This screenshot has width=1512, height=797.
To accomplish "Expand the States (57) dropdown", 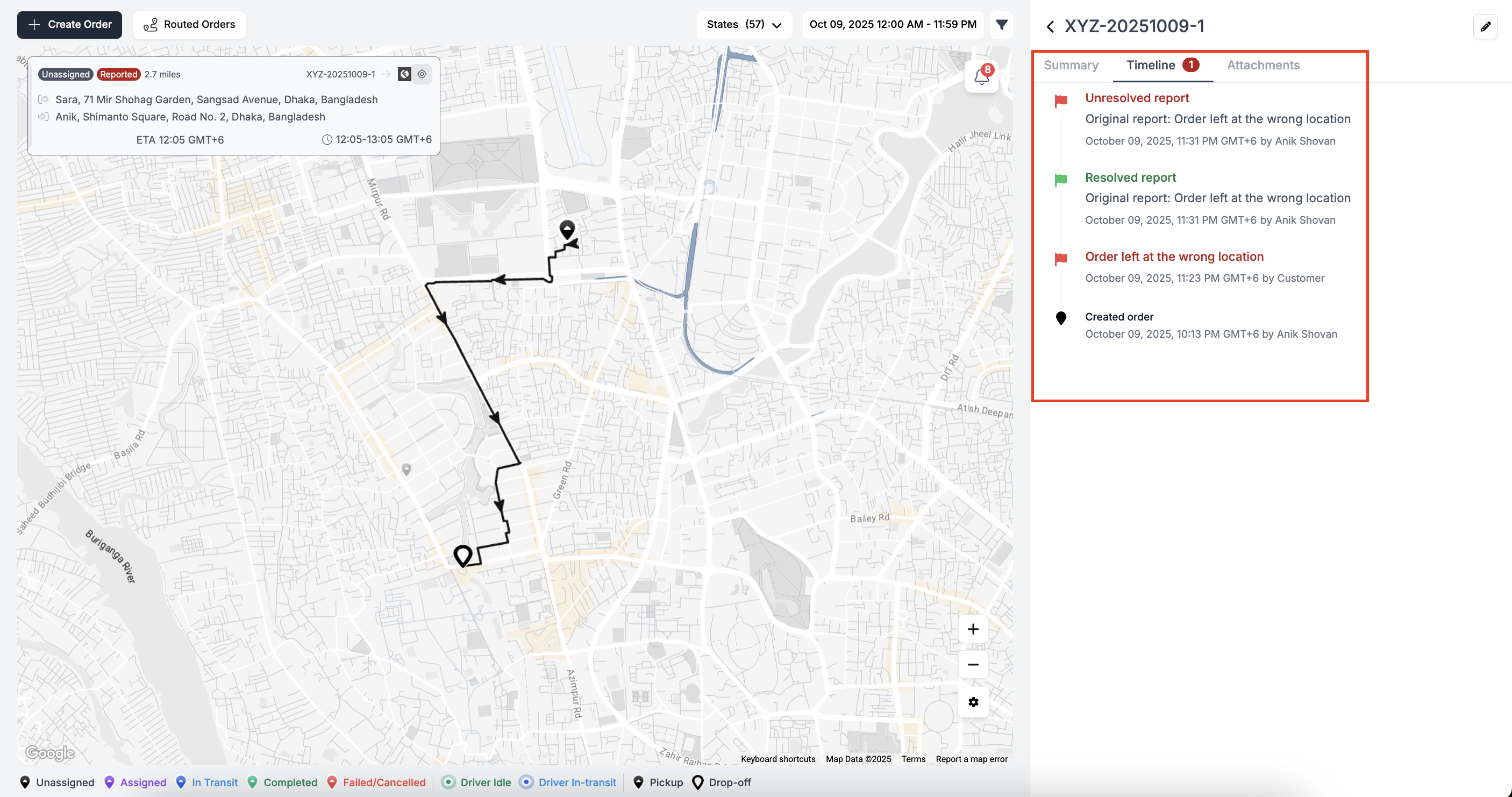I will tap(744, 25).
